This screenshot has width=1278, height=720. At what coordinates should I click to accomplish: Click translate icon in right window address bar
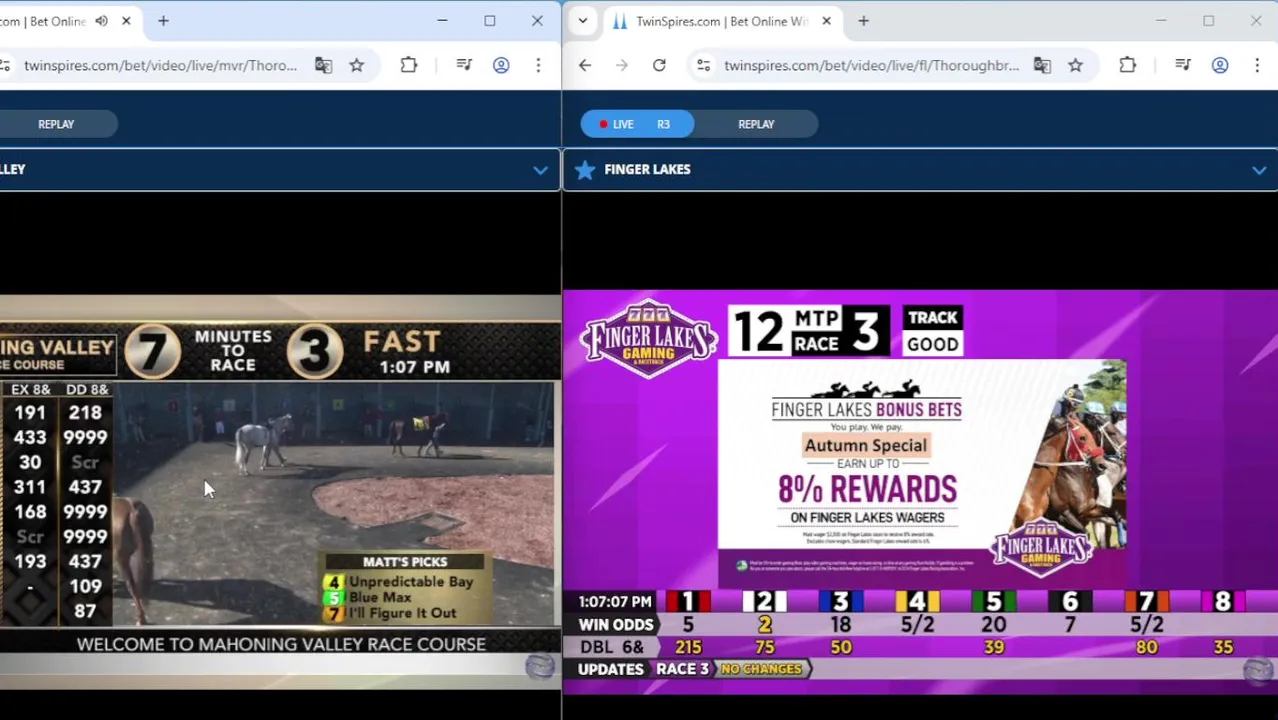(x=1042, y=65)
